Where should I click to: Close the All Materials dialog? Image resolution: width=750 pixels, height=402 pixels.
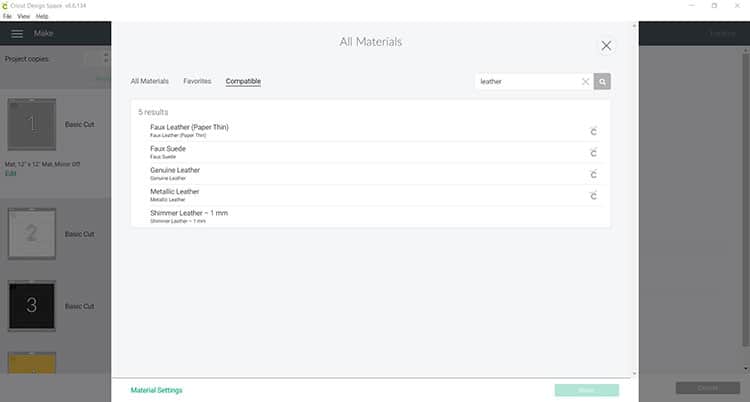(606, 46)
